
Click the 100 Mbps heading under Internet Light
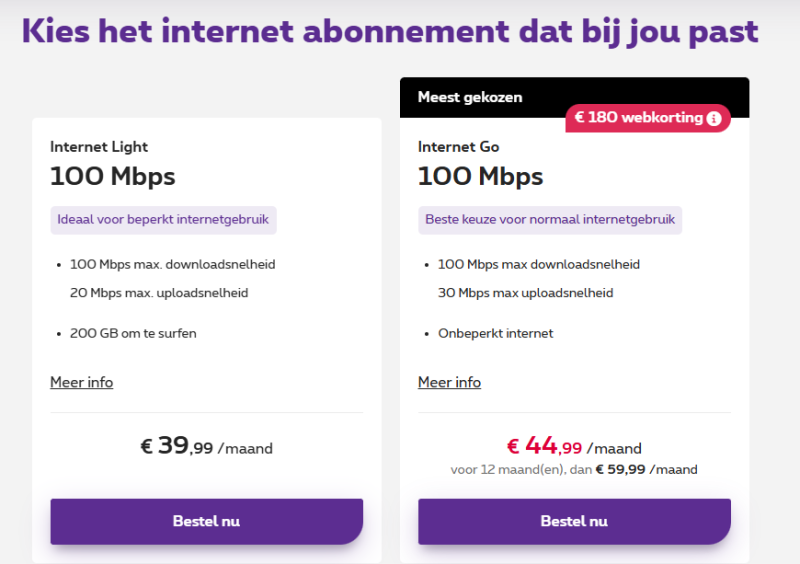point(112,177)
